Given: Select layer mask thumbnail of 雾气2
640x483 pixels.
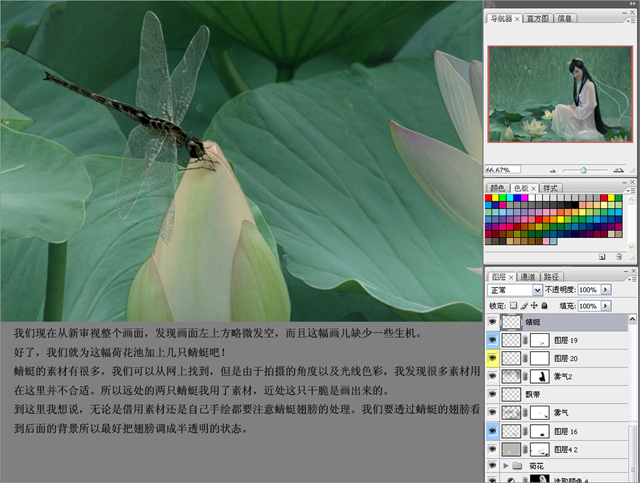Looking at the screenshot, I should point(540,376).
